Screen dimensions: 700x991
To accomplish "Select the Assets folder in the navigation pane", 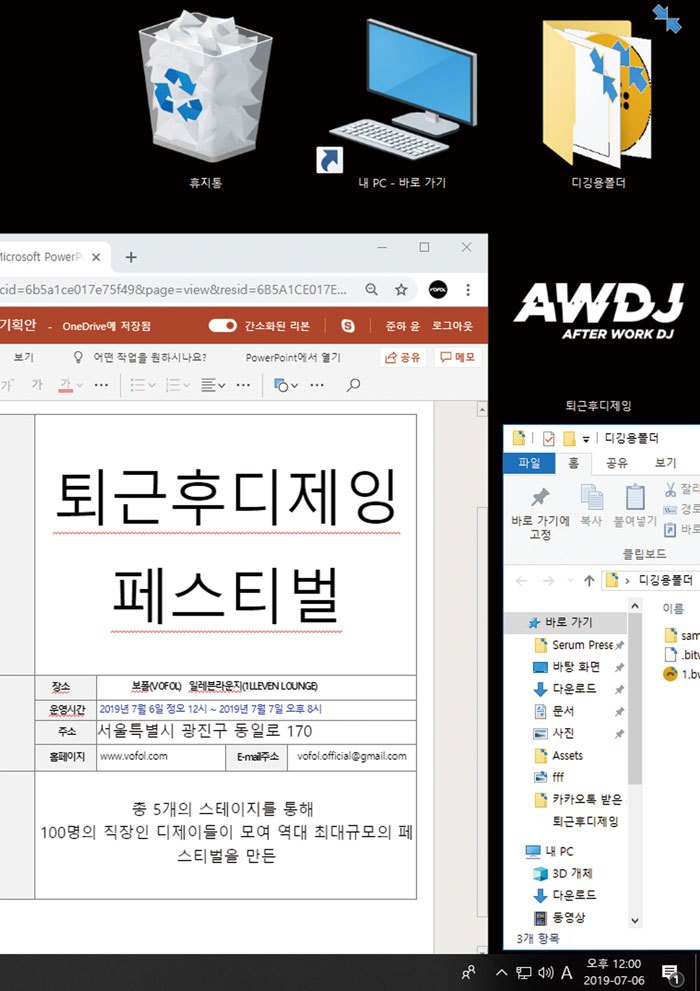I will [x=559, y=755].
